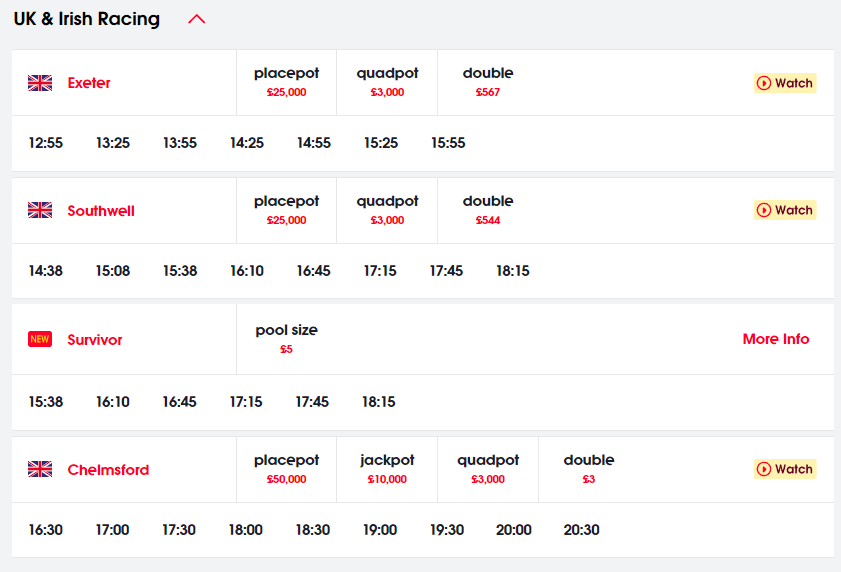Open the 15:38 Survivor race leg
This screenshot has height=572, width=841.
46,402
